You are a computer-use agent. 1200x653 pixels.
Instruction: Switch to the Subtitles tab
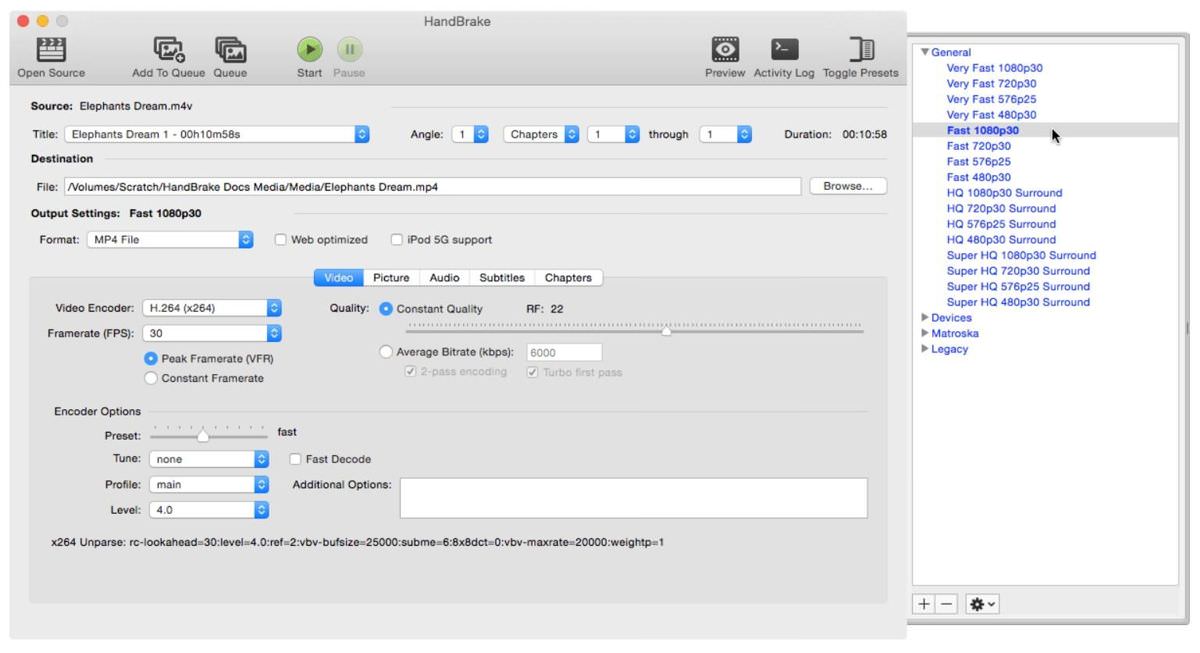pyautogui.click(x=502, y=278)
